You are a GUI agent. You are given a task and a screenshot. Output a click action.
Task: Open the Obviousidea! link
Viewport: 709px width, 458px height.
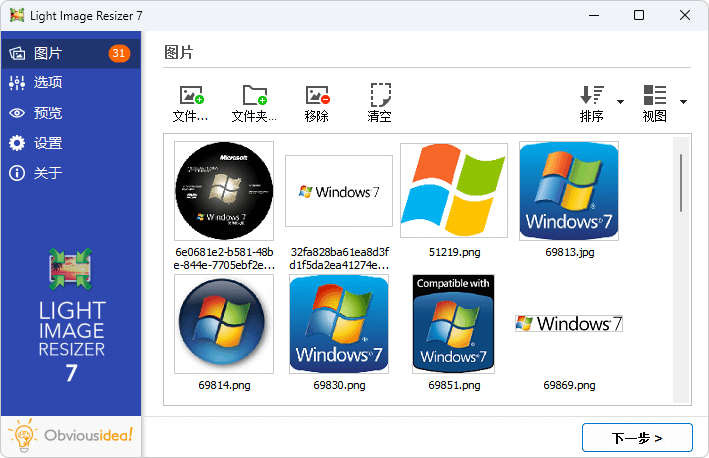pyautogui.click(x=88, y=435)
